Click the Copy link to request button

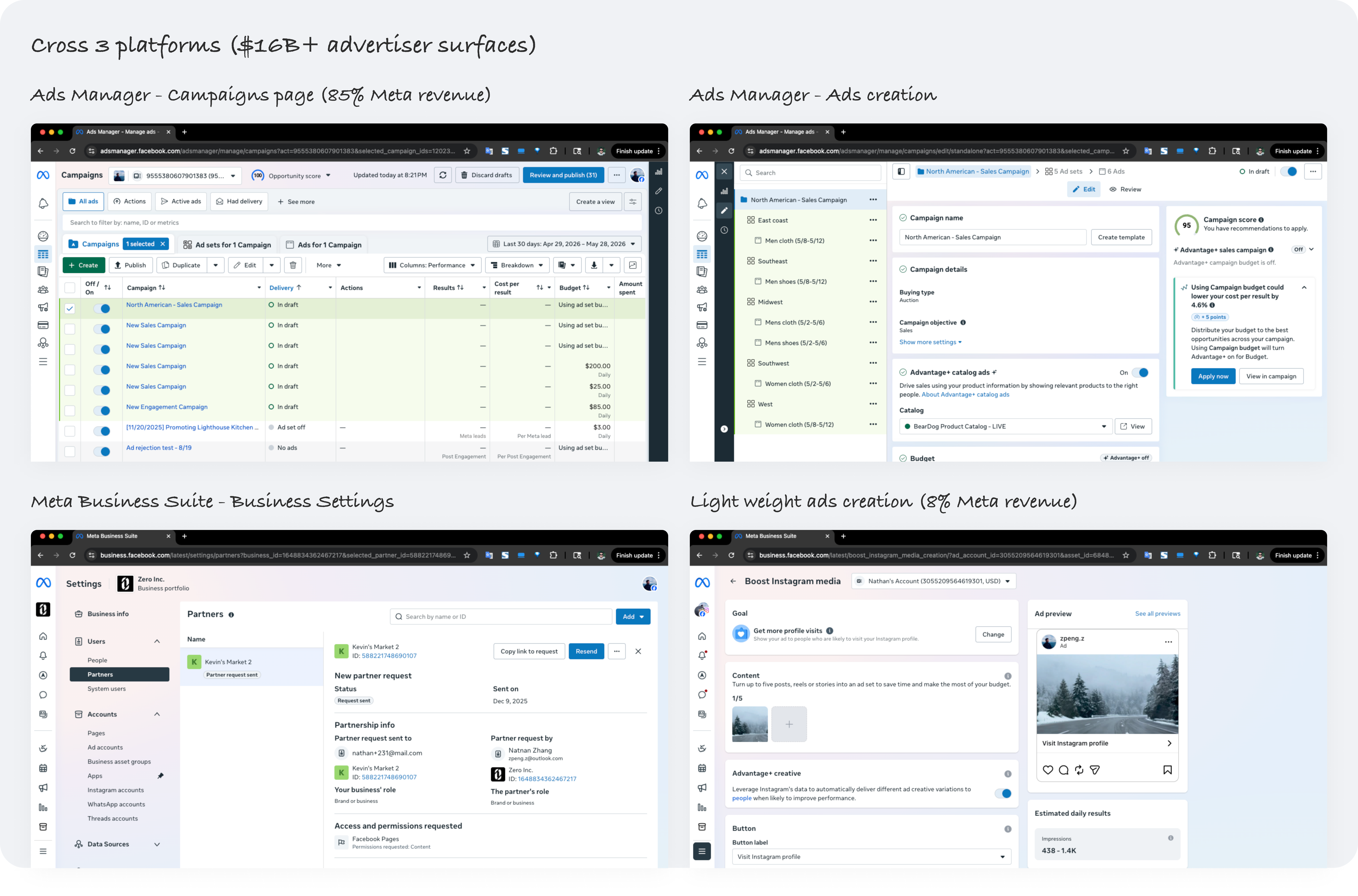point(529,651)
